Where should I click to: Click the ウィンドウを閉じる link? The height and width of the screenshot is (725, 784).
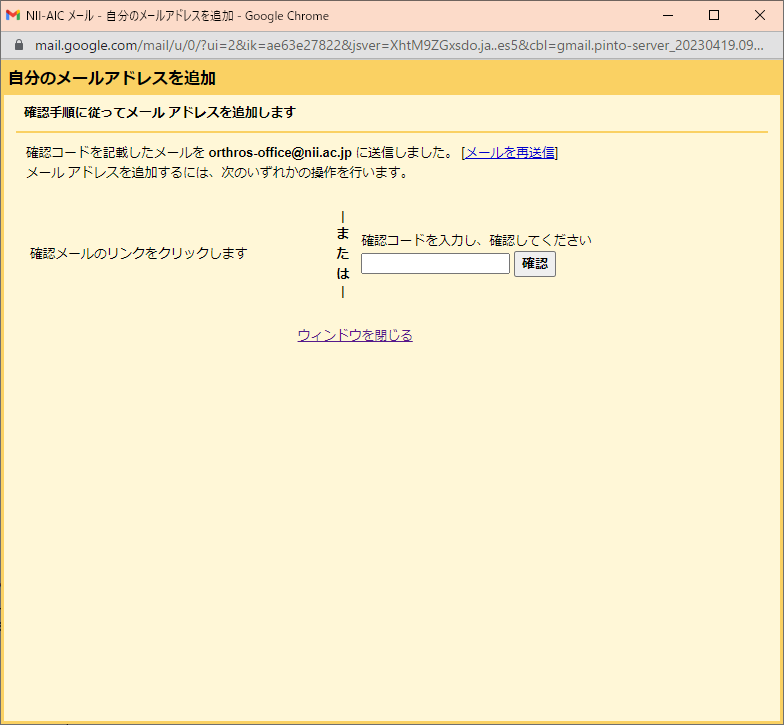355,335
